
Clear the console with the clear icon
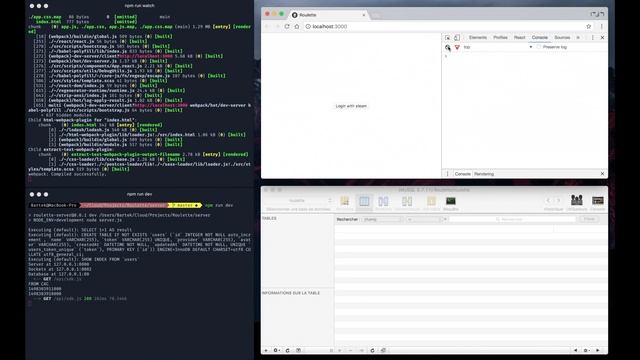tap(447, 47)
